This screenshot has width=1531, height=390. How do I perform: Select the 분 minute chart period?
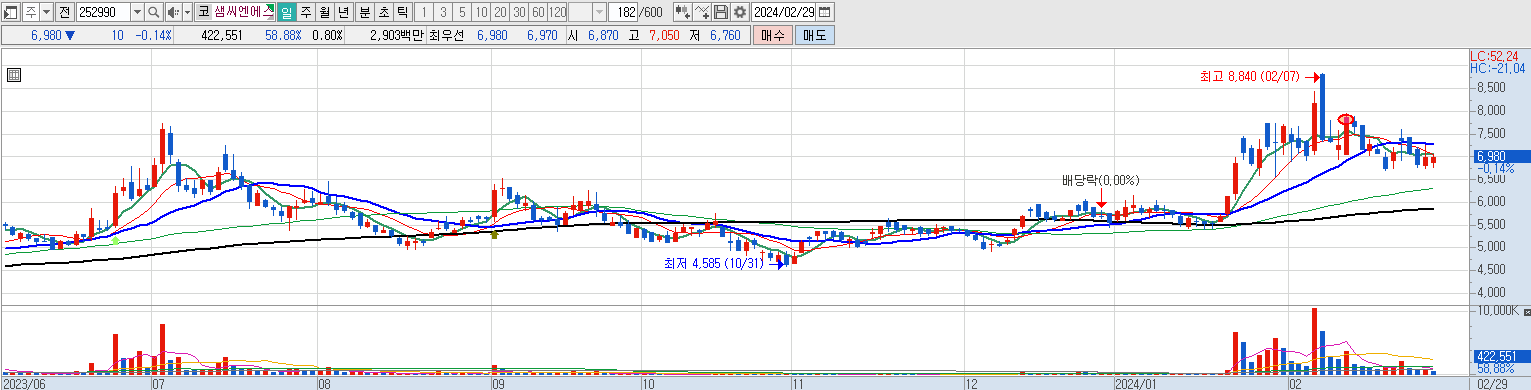pos(365,12)
